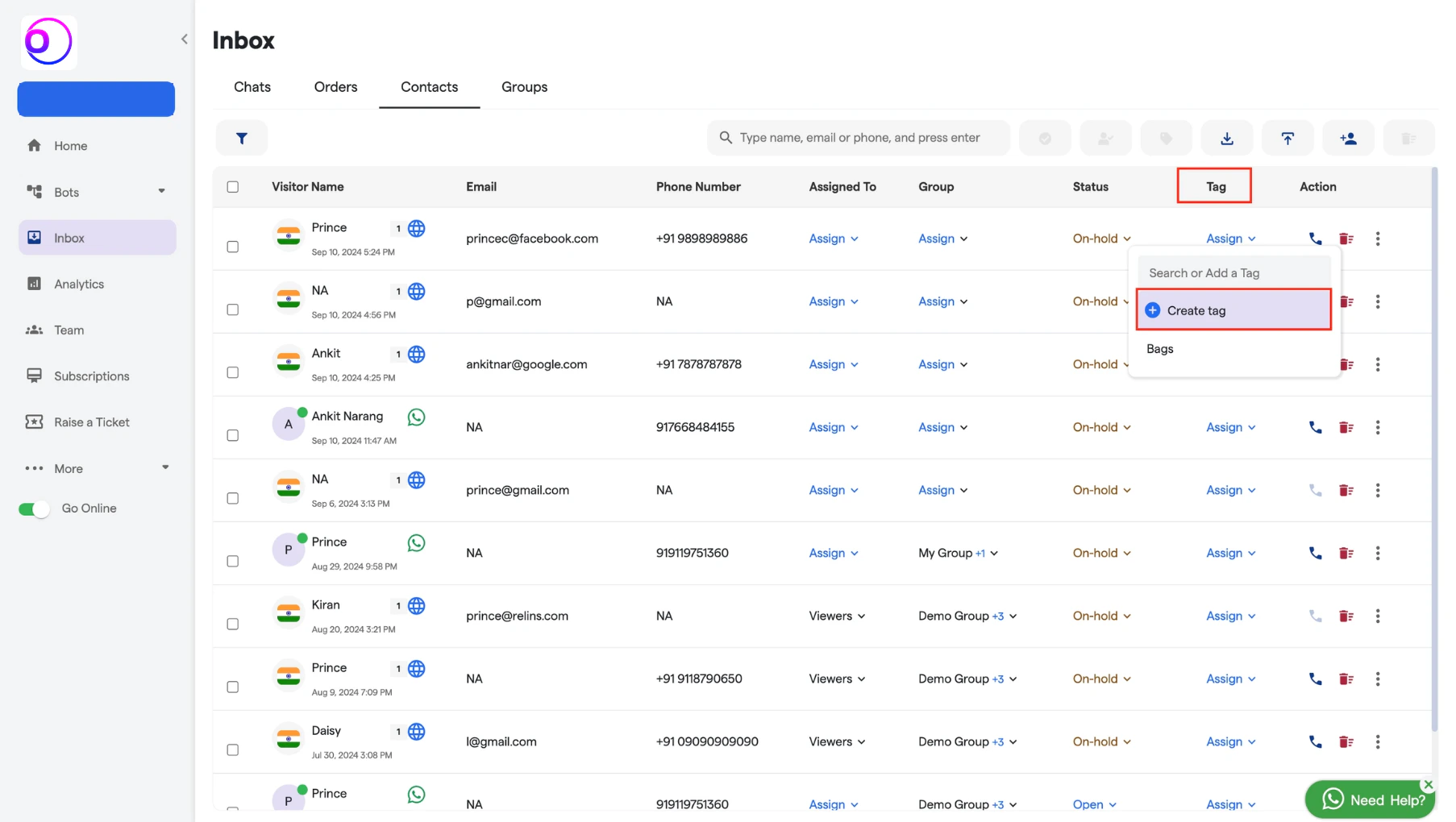Viewport: 1456px width, 822px height.
Task: Click the add contact person icon
Action: [1348, 138]
